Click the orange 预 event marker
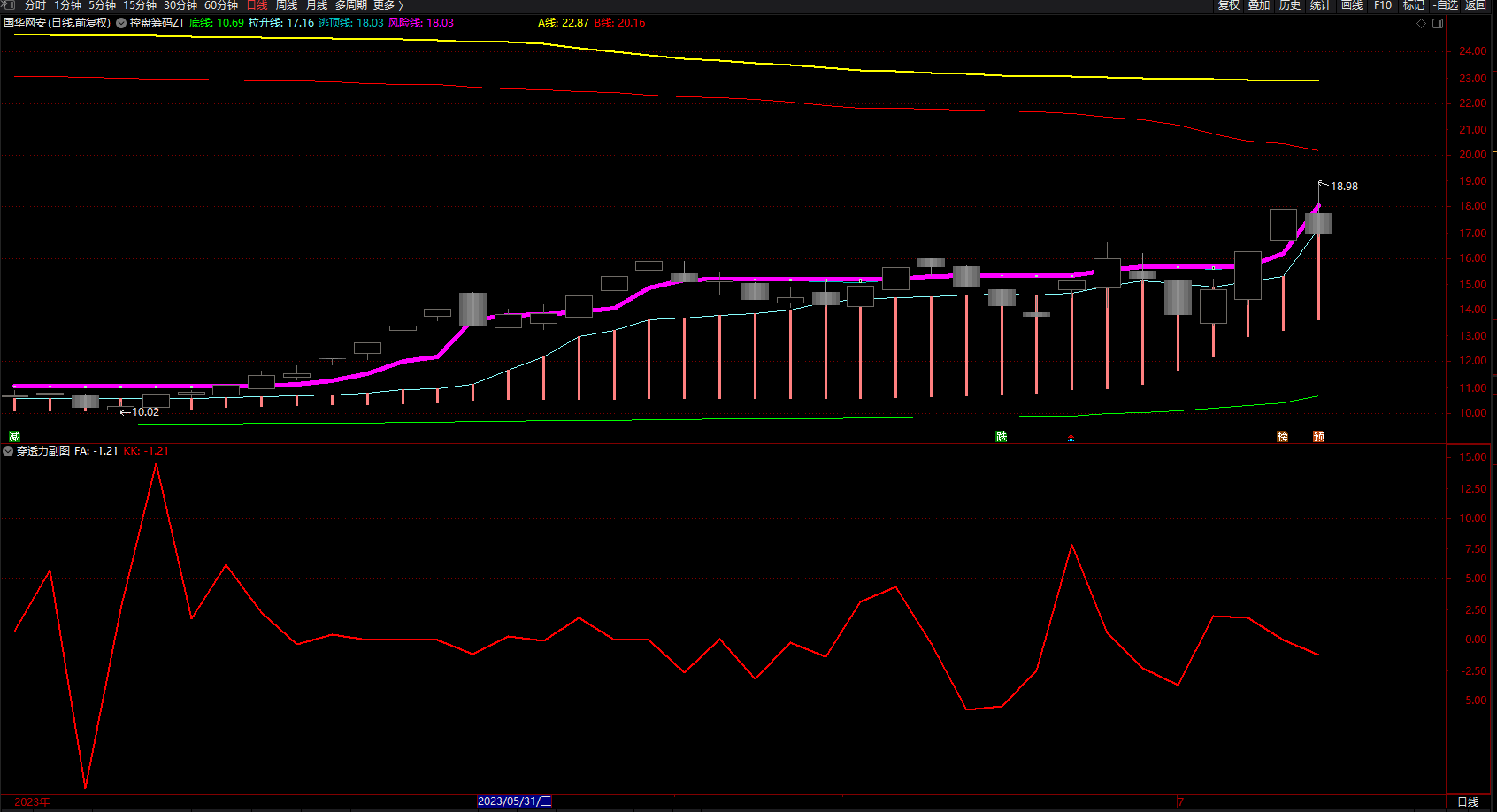This screenshot has height=812, width=1497. (x=1318, y=437)
